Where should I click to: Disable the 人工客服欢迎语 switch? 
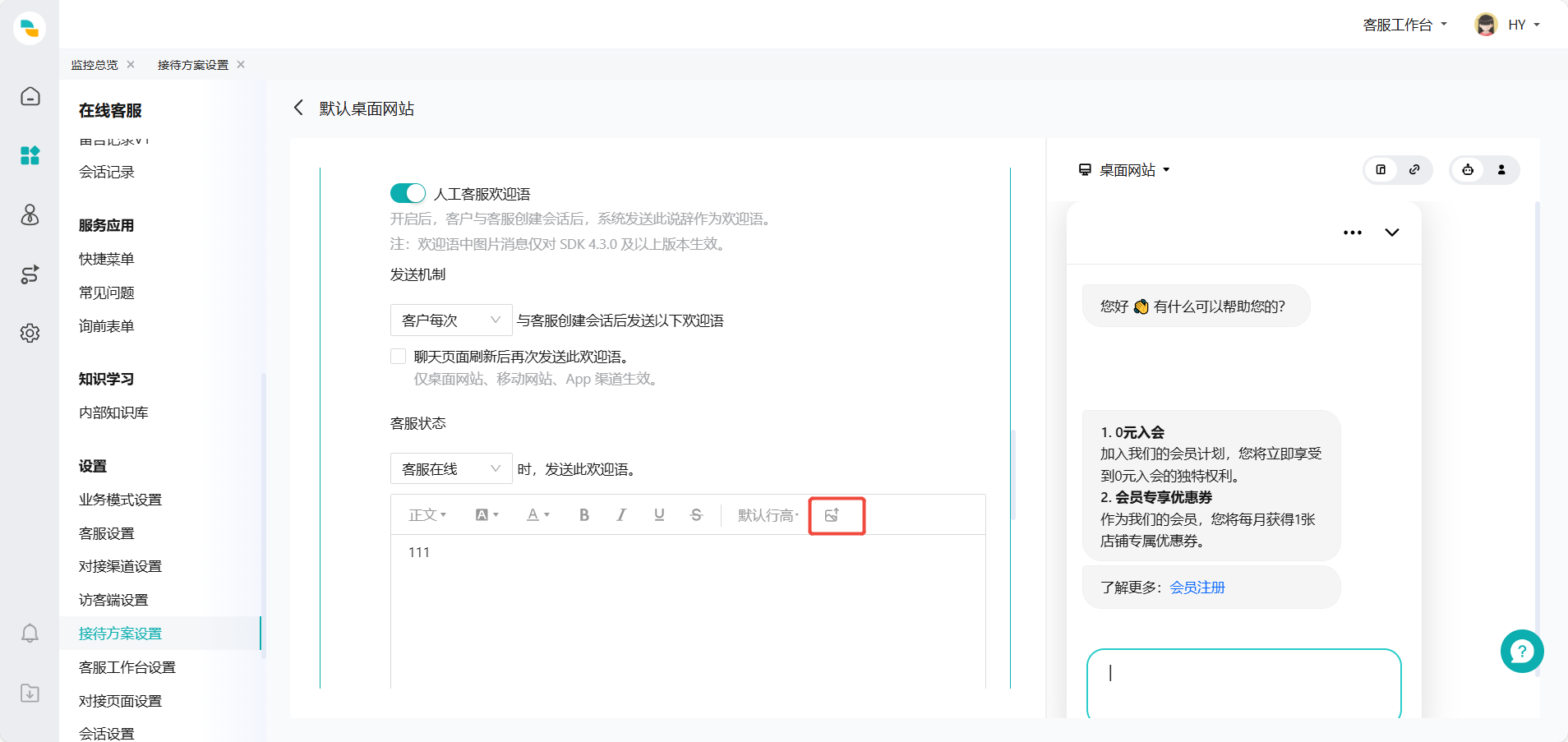(x=406, y=192)
